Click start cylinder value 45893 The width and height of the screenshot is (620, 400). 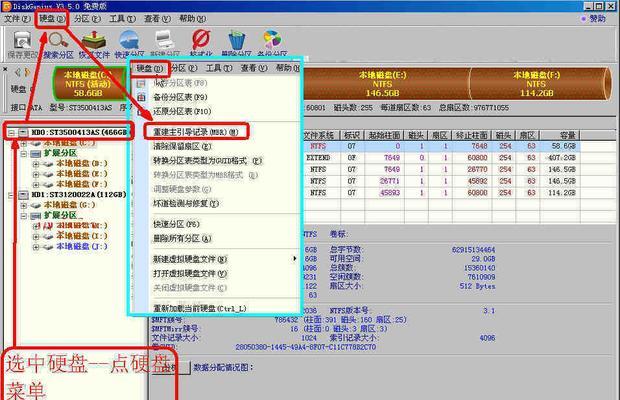coord(390,193)
